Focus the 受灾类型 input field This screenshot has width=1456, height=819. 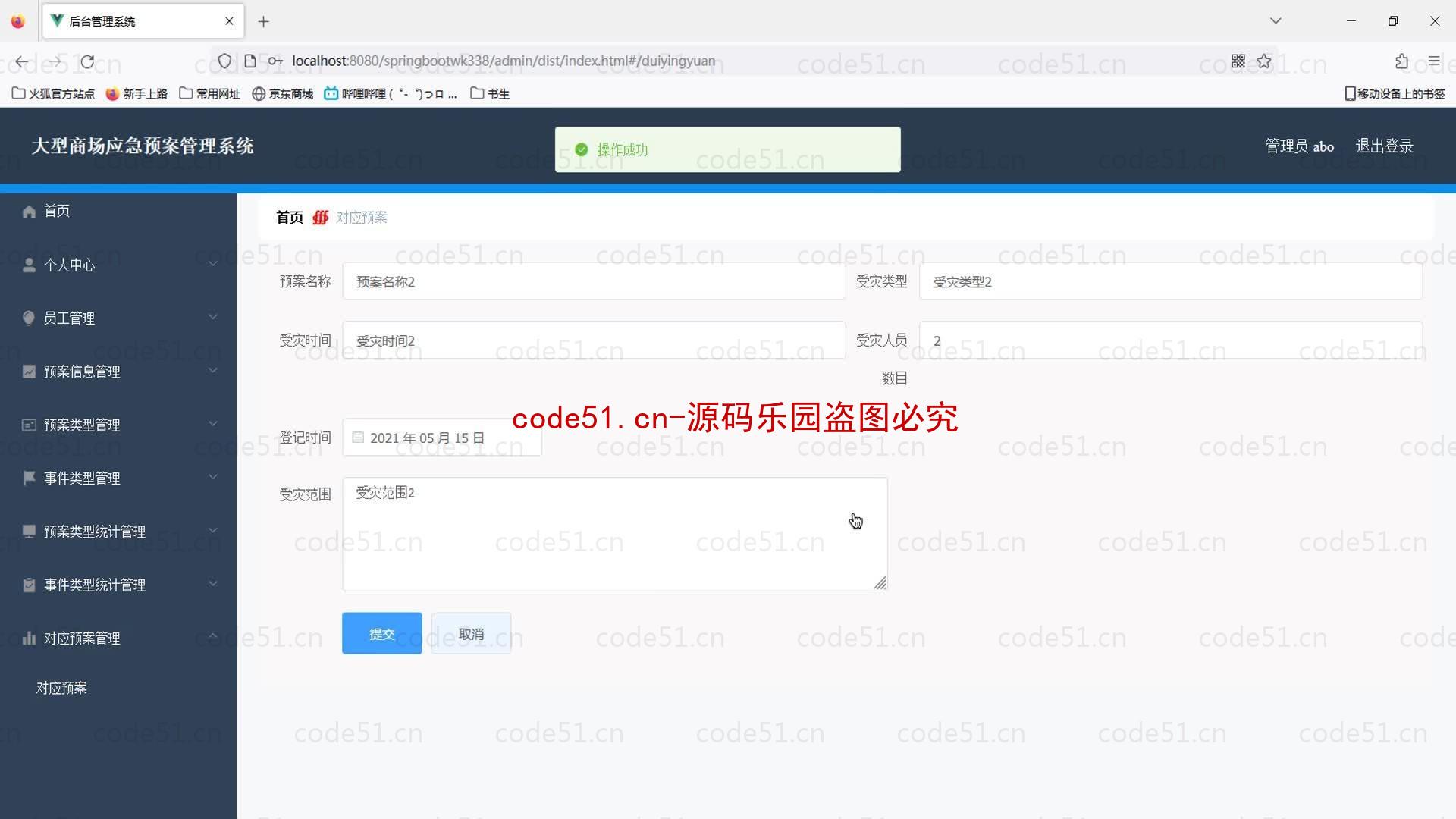pyautogui.click(x=1170, y=281)
